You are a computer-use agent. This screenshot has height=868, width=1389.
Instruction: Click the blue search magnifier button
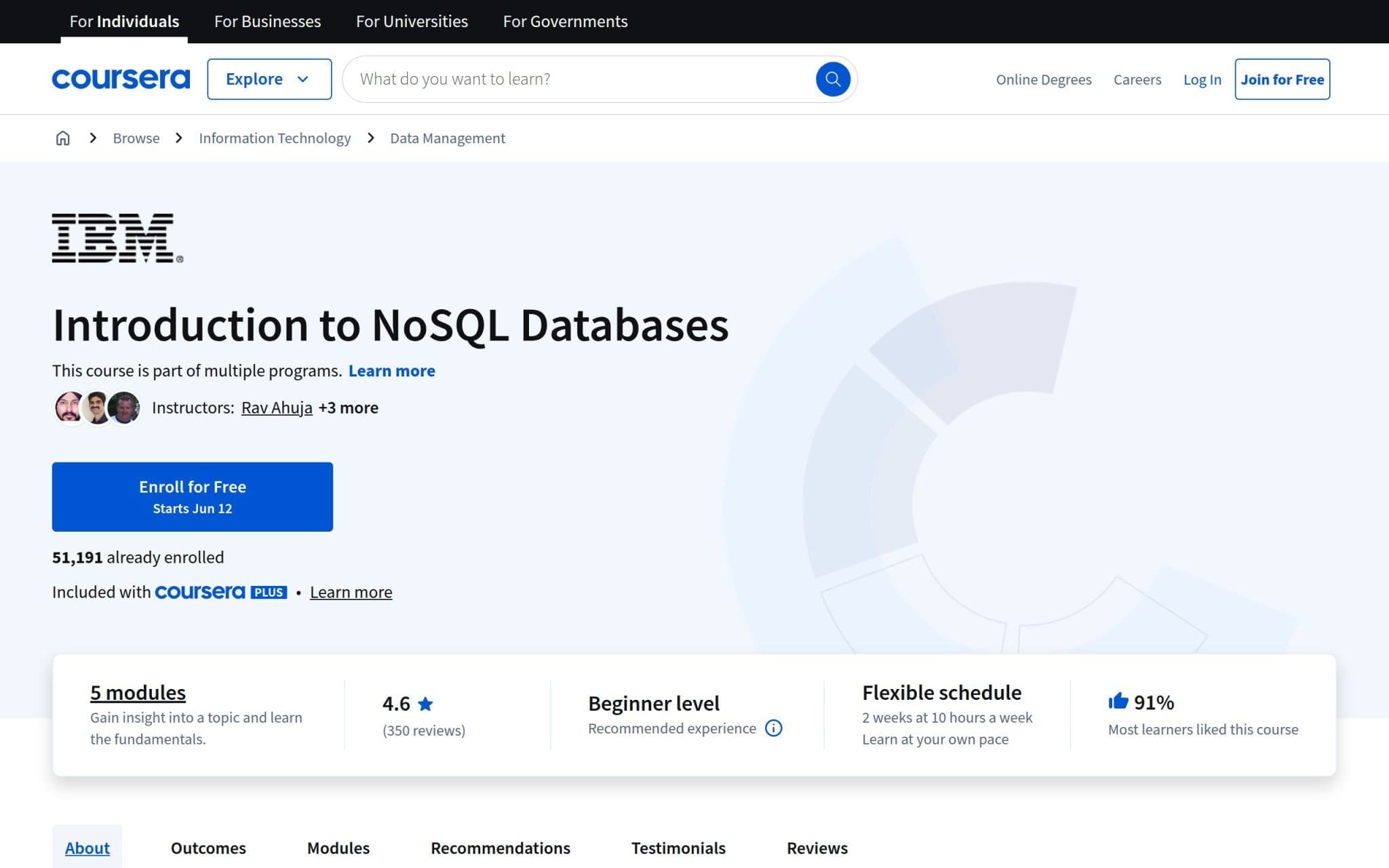click(x=833, y=79)
